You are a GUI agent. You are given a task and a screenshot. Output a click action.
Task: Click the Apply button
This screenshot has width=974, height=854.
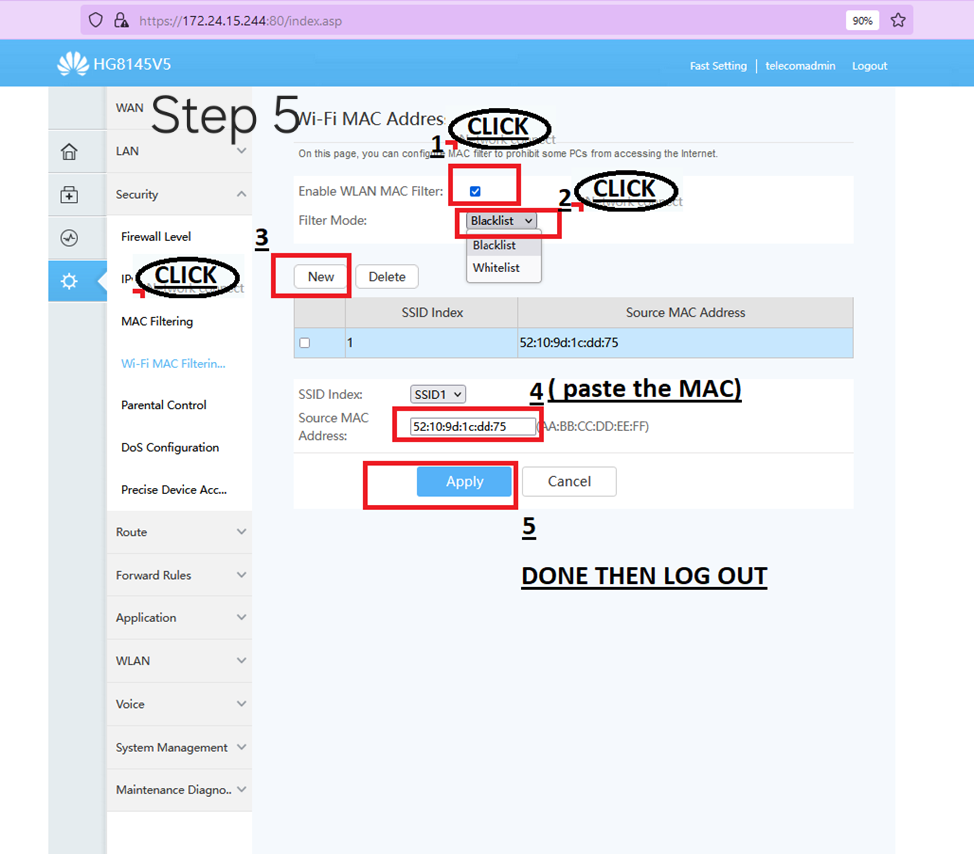coord(465,481)
